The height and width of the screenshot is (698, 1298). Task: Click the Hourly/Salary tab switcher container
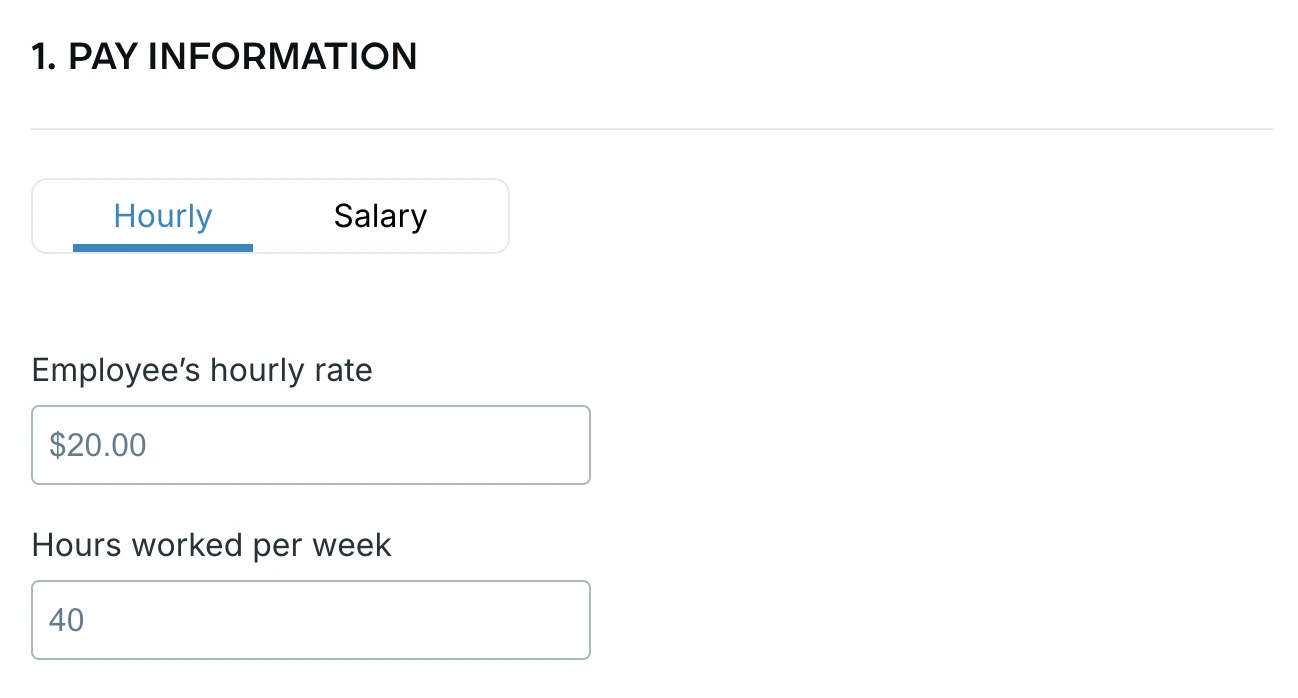pos(270,215)
